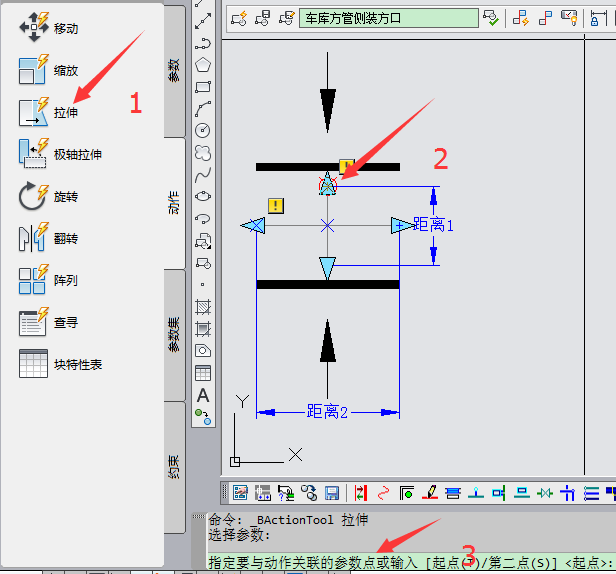
Task: Open the 参数集 palette tab
Action: (174, 335)
